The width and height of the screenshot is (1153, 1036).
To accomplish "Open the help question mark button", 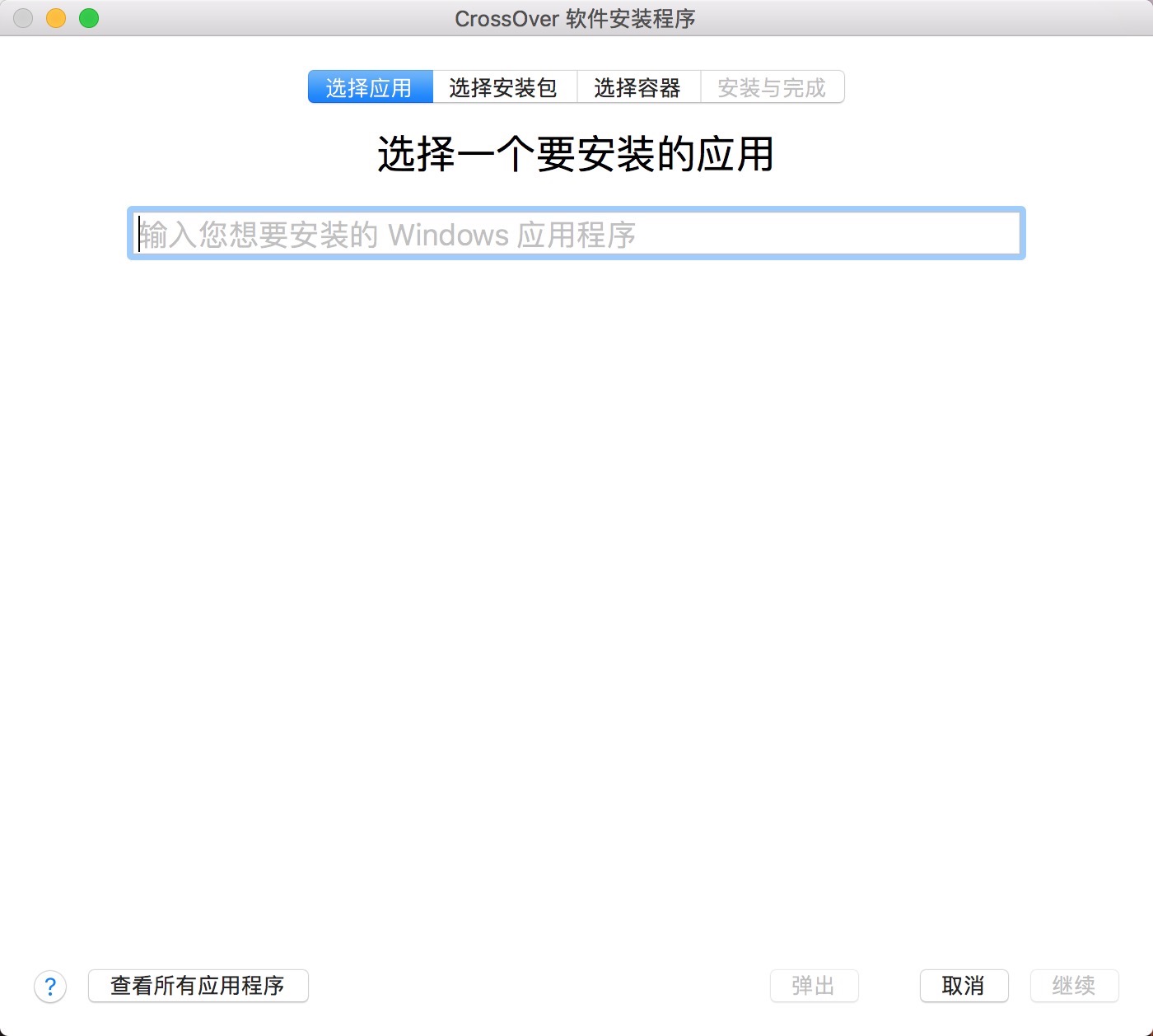I will click(50, 986).
